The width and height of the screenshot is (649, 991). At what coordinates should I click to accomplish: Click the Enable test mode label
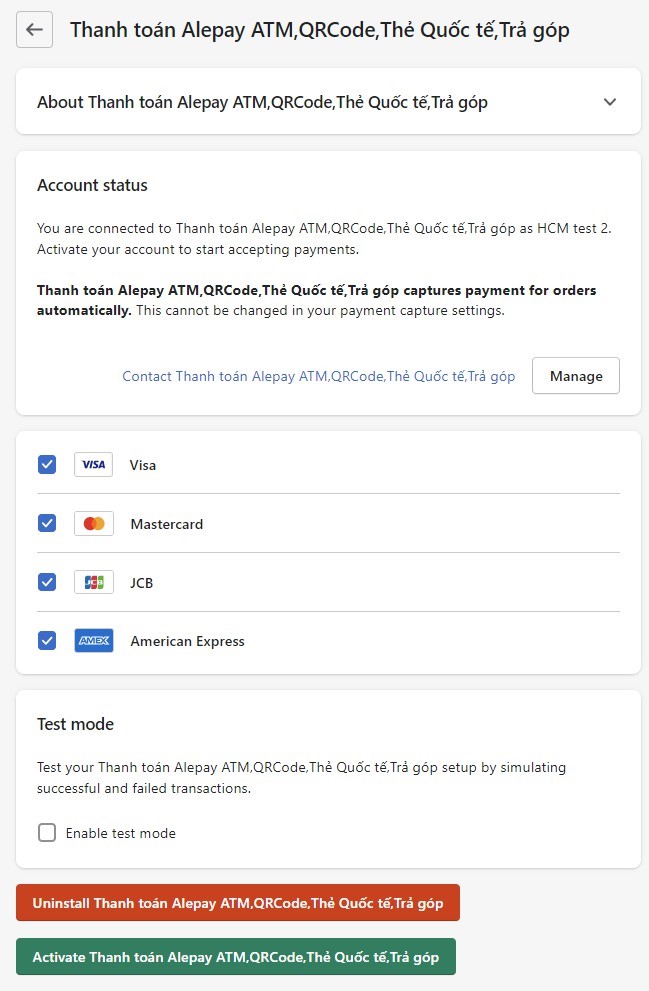121,833
